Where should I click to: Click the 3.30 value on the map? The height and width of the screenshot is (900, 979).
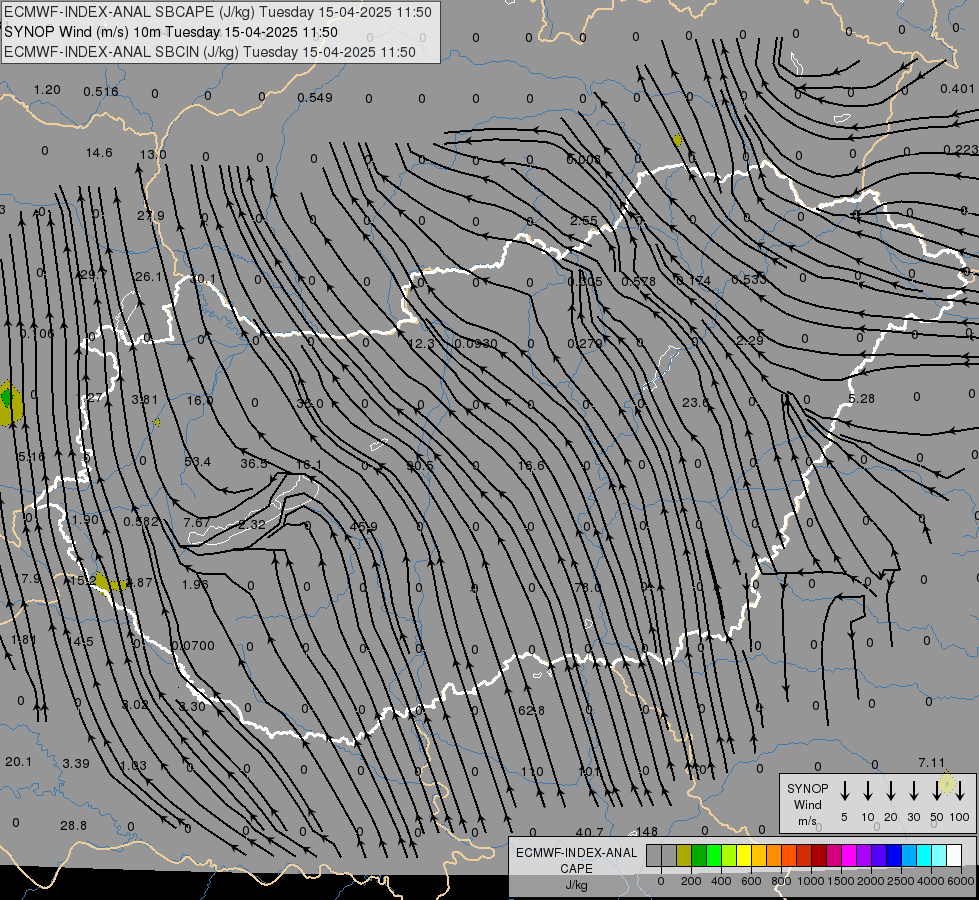coord(192,706)
